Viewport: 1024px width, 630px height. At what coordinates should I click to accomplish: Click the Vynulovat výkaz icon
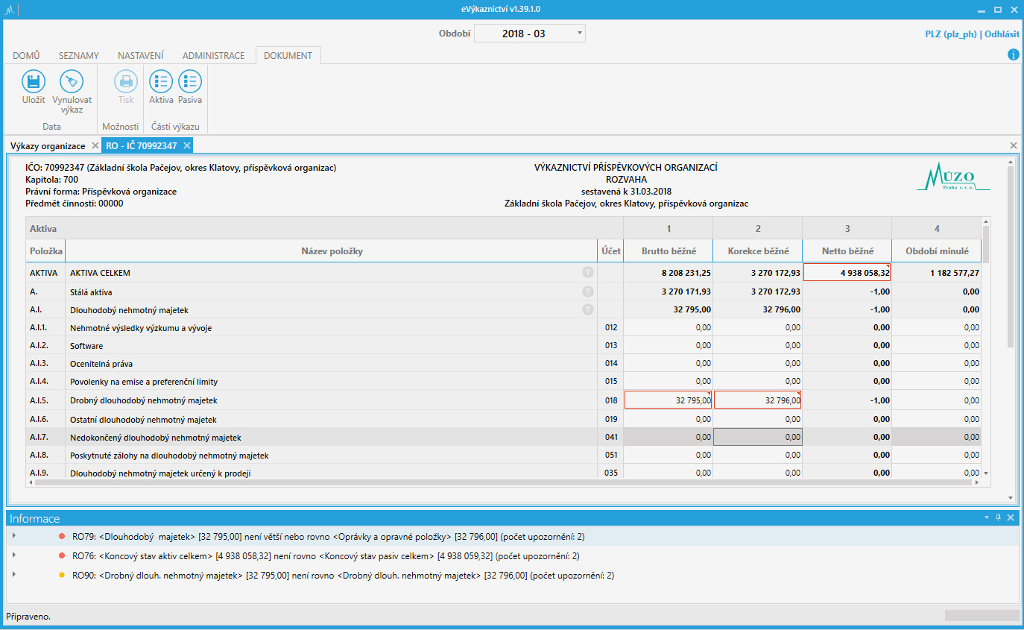click(71, 83)
